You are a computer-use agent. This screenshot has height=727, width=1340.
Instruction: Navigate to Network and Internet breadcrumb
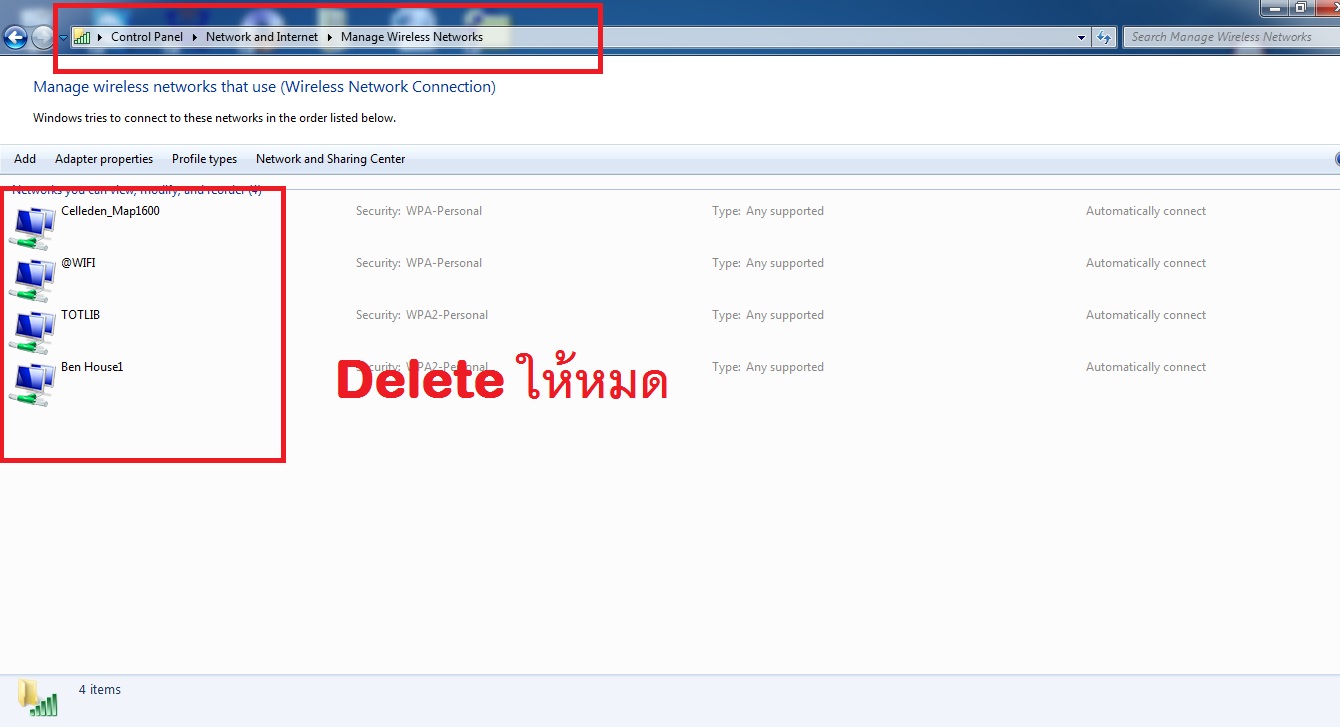point(262,37)
